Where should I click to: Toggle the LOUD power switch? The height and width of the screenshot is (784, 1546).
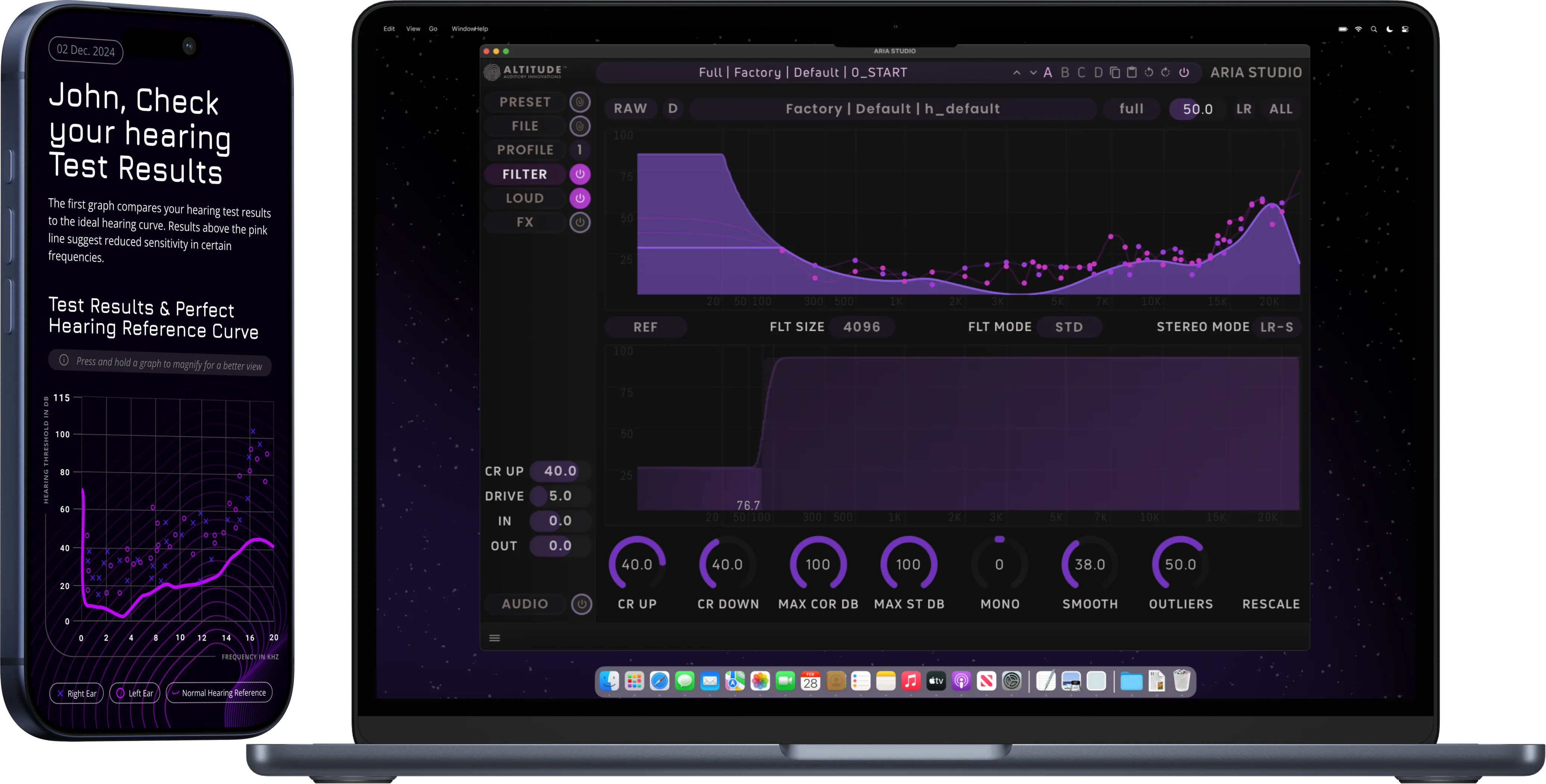click(580, 198)
